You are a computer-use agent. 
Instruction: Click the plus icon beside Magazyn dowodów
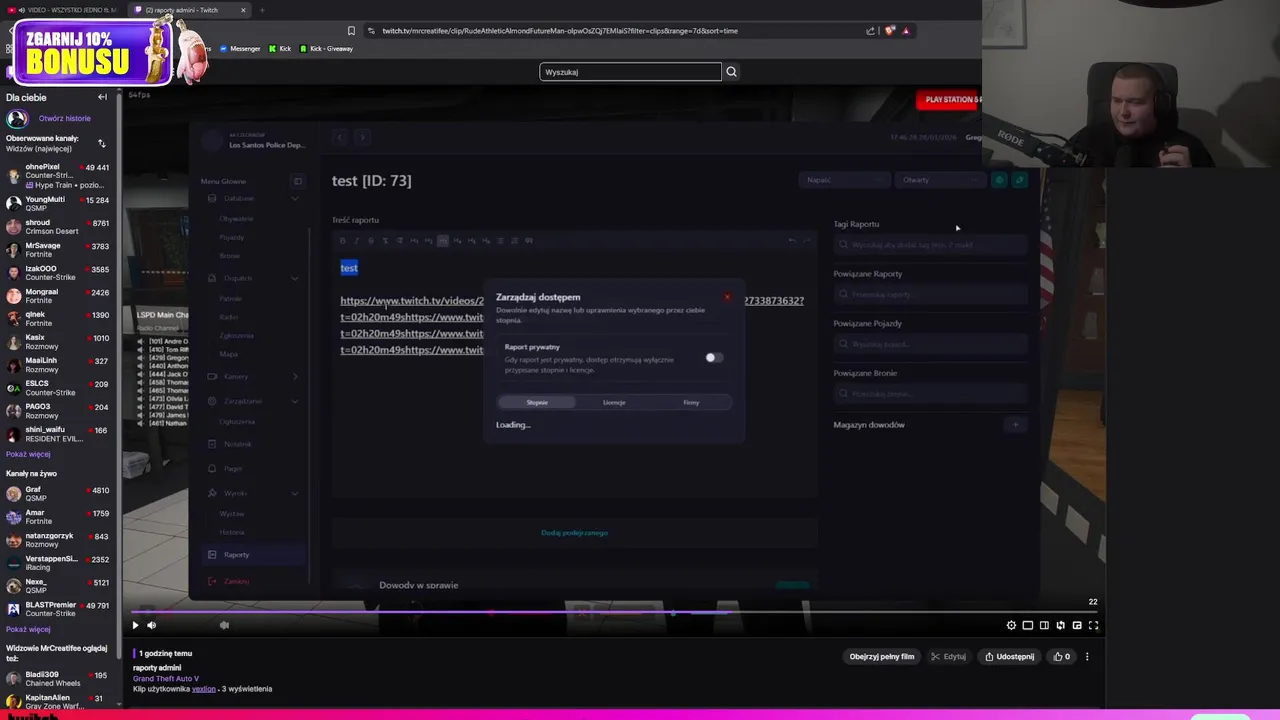[x=1015, y=425]
